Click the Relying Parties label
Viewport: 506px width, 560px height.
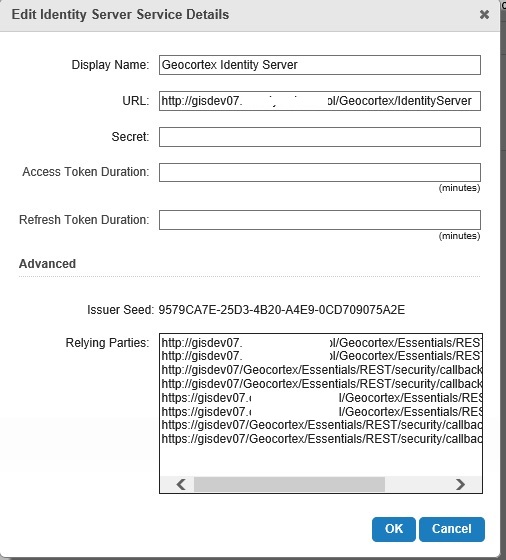coord(107,343)
